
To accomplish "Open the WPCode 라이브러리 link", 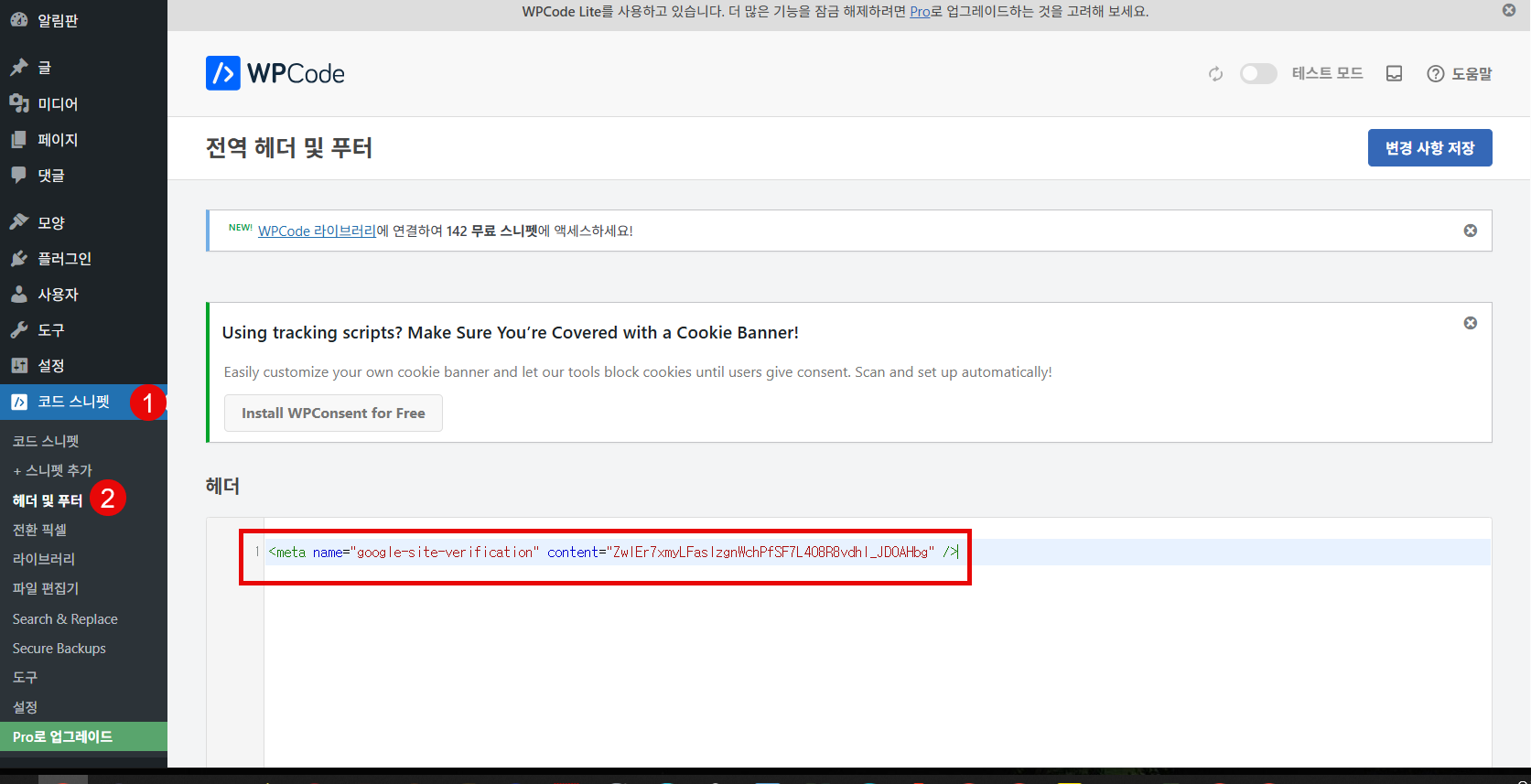I will pos(317,231).
